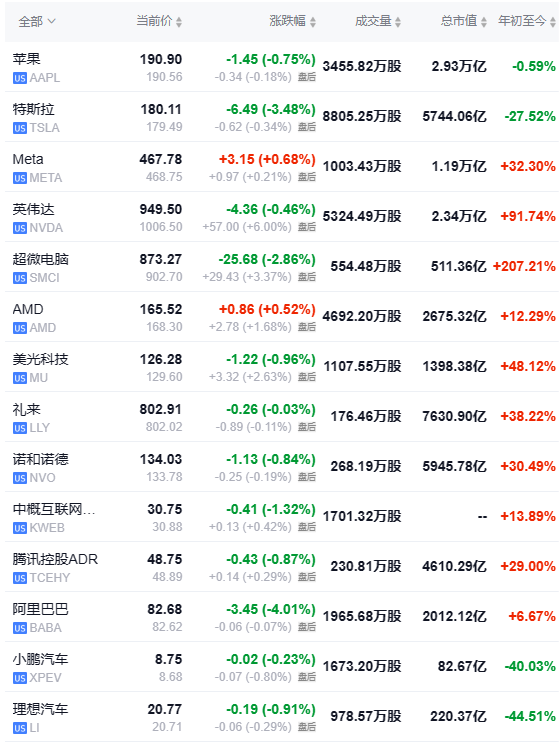Viewport: 559px width, 743px height.
Task: Open the 阿里巴巴 BABA row
Action: tap(282, 616)
